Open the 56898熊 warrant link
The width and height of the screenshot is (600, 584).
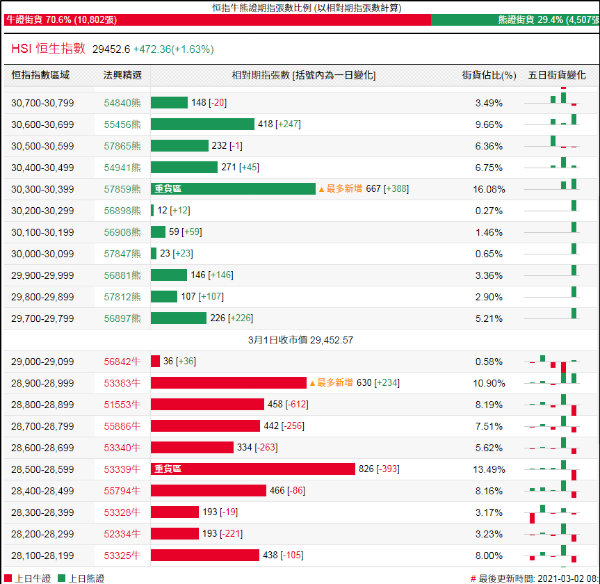(122, 210)
